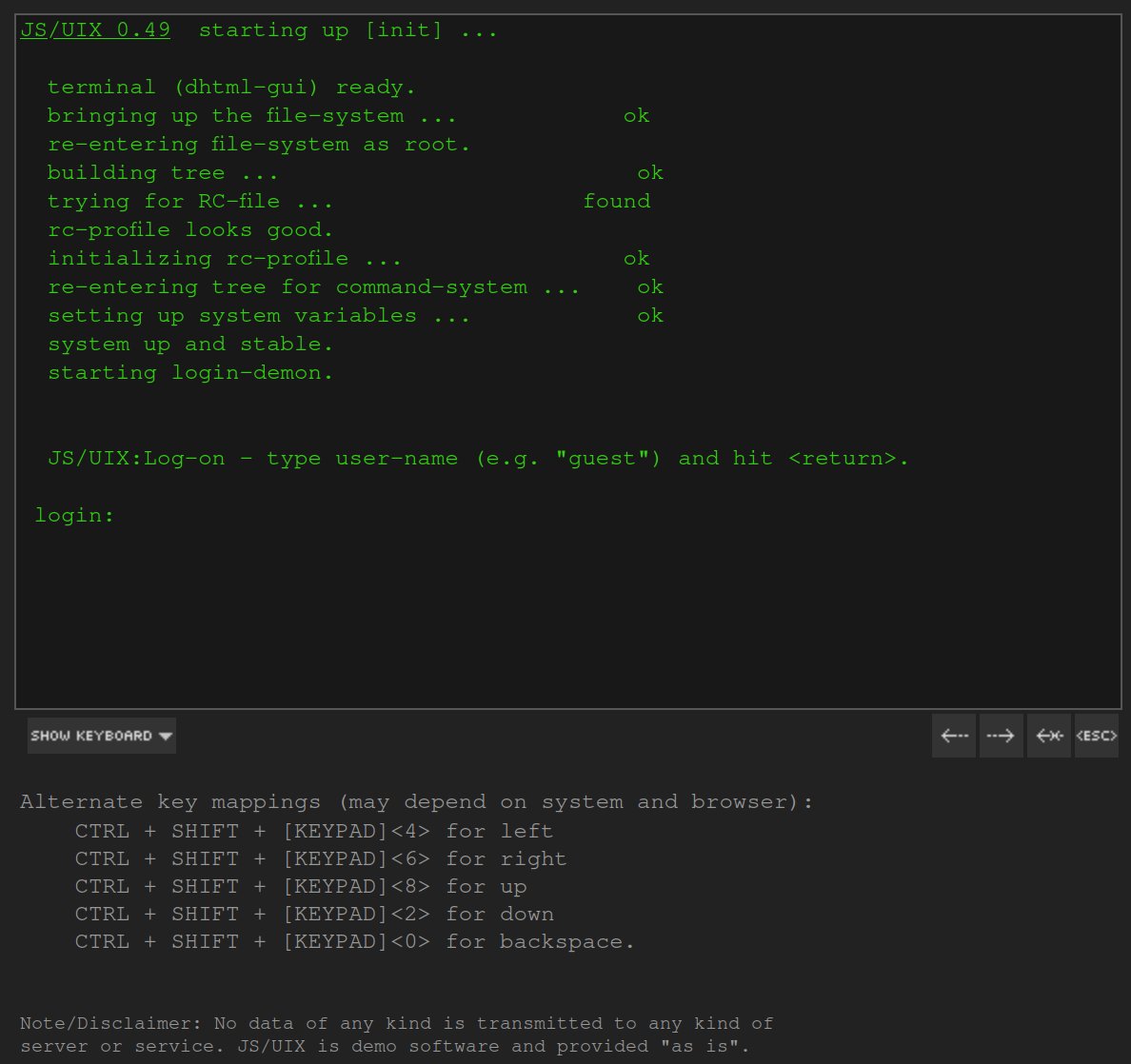Open the underlined JS/UIX version link
This screenshot has width=1131, height=1064.
click(x=94, y=30)
